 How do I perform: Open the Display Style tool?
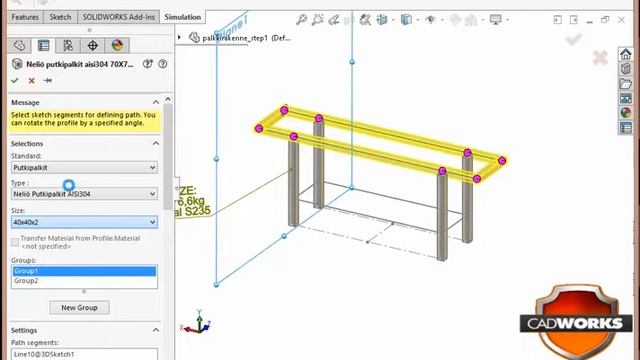(x=406, y=19)
